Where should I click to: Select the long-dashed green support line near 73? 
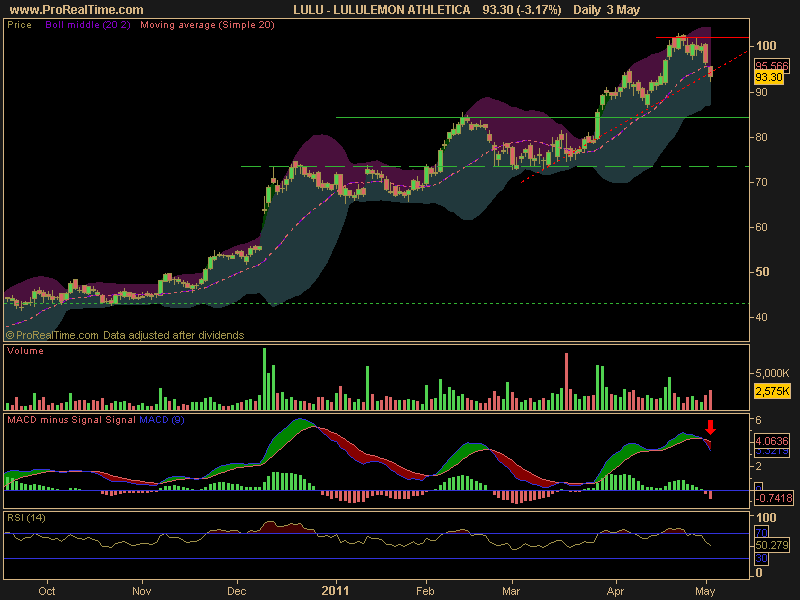pyautogui.click(x=495, y=166)
